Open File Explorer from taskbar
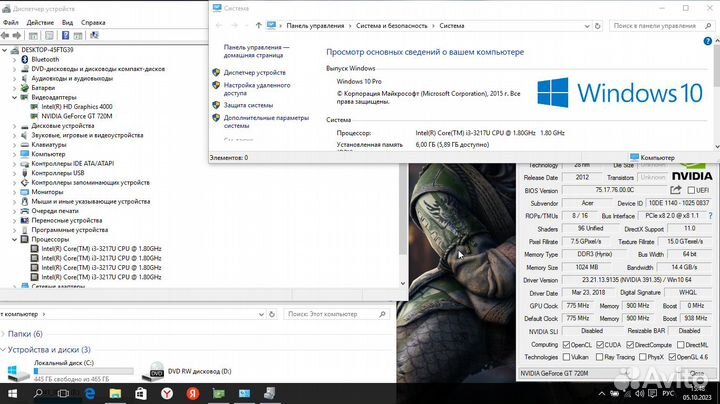Screen dimensions: 720x404 pos(115,393)
